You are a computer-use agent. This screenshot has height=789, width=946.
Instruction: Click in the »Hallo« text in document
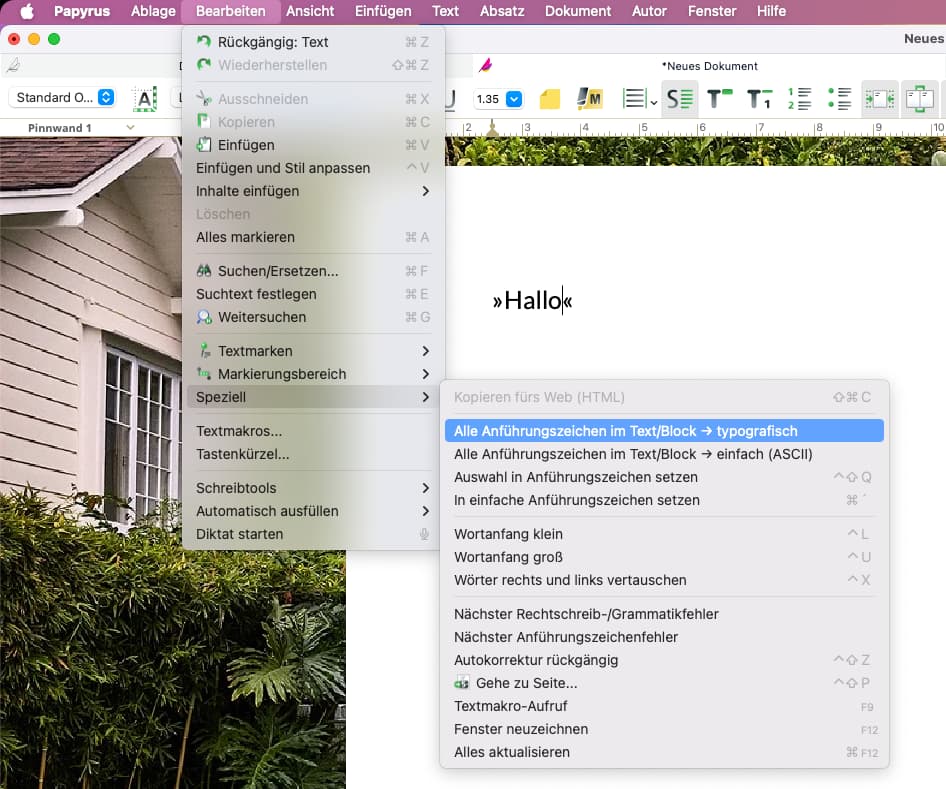[x=532, y=300]
